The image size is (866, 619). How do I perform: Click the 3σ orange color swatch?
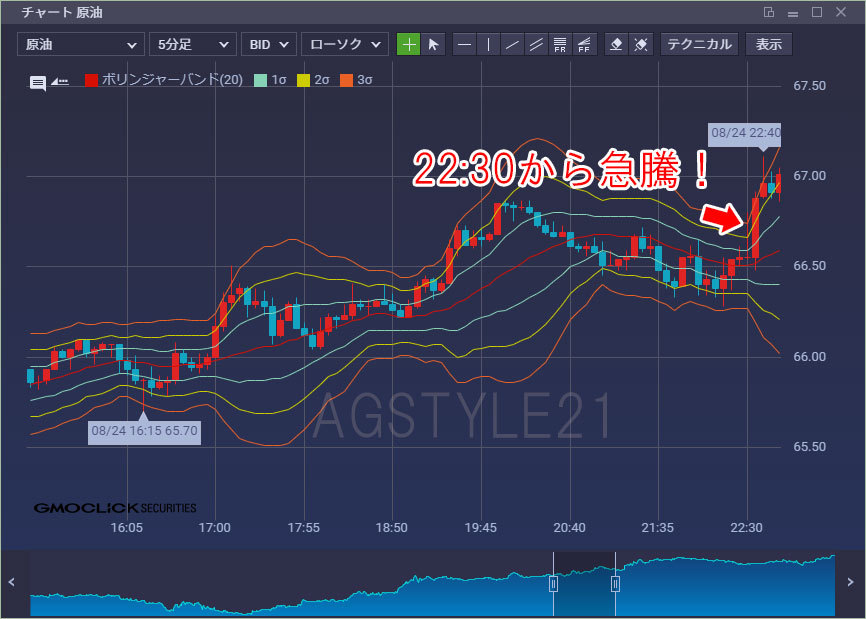pos(346,80)
